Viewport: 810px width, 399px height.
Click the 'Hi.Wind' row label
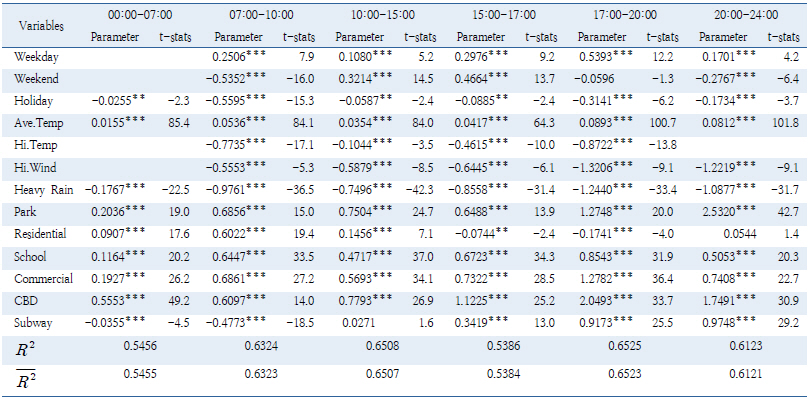click(35, 168)
